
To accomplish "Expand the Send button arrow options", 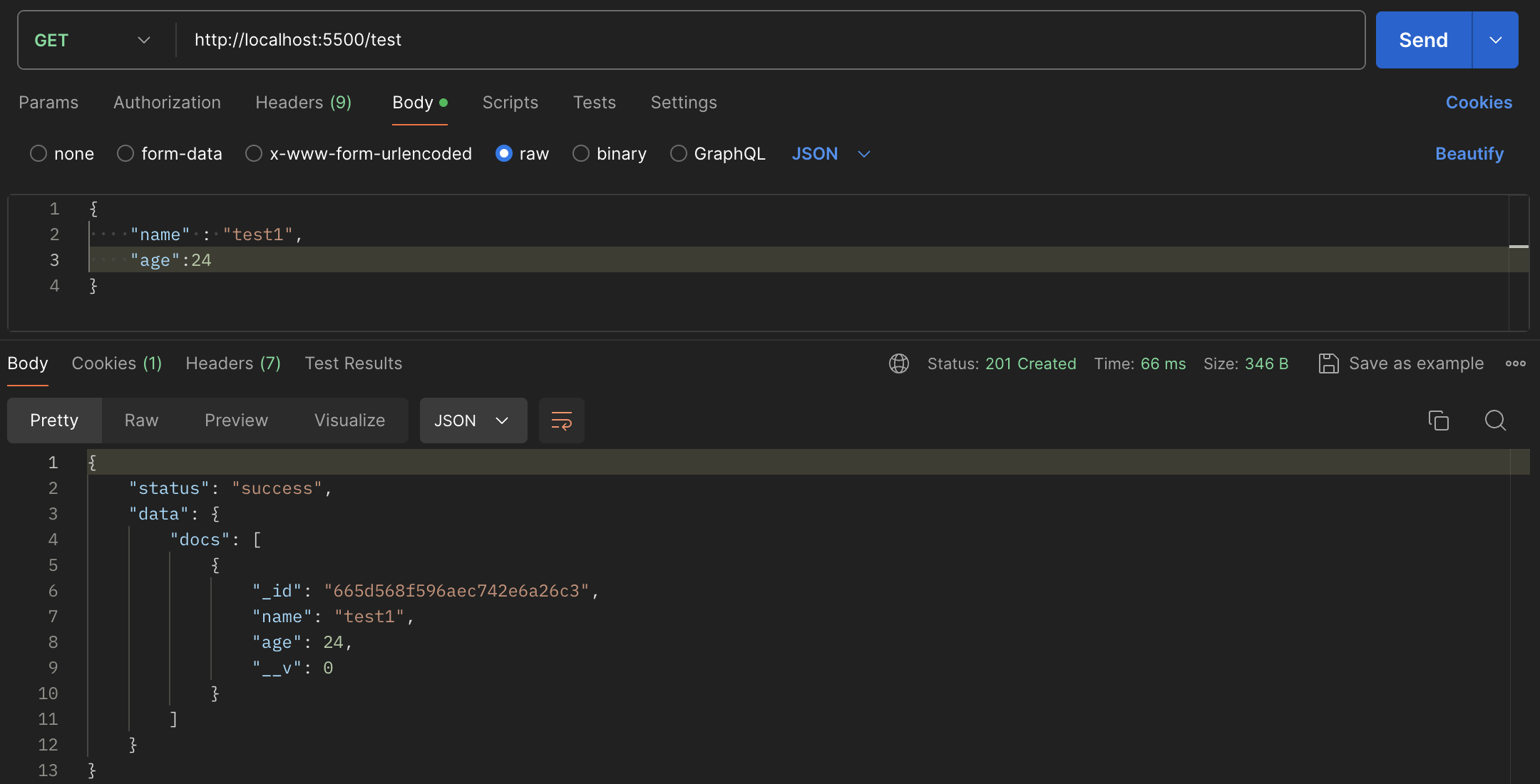I will [x=1495, y=40].
